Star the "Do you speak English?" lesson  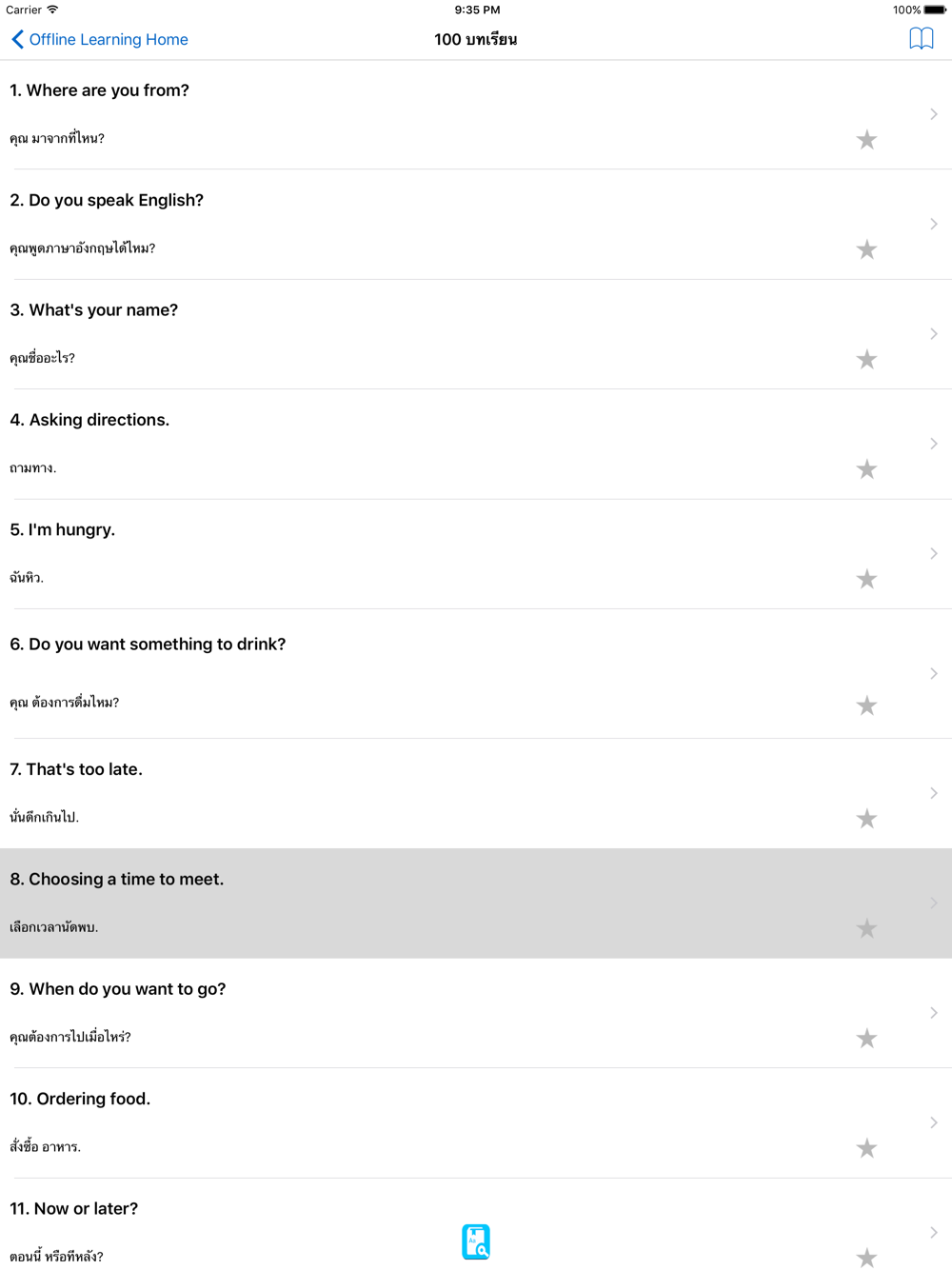coord(866,249)
